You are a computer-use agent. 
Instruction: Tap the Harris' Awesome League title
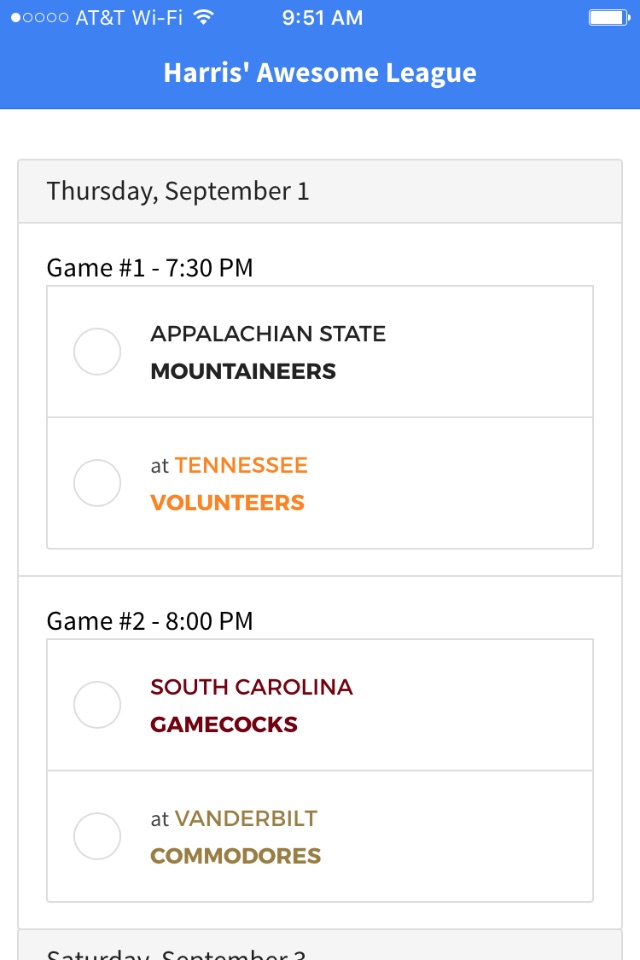320,72
